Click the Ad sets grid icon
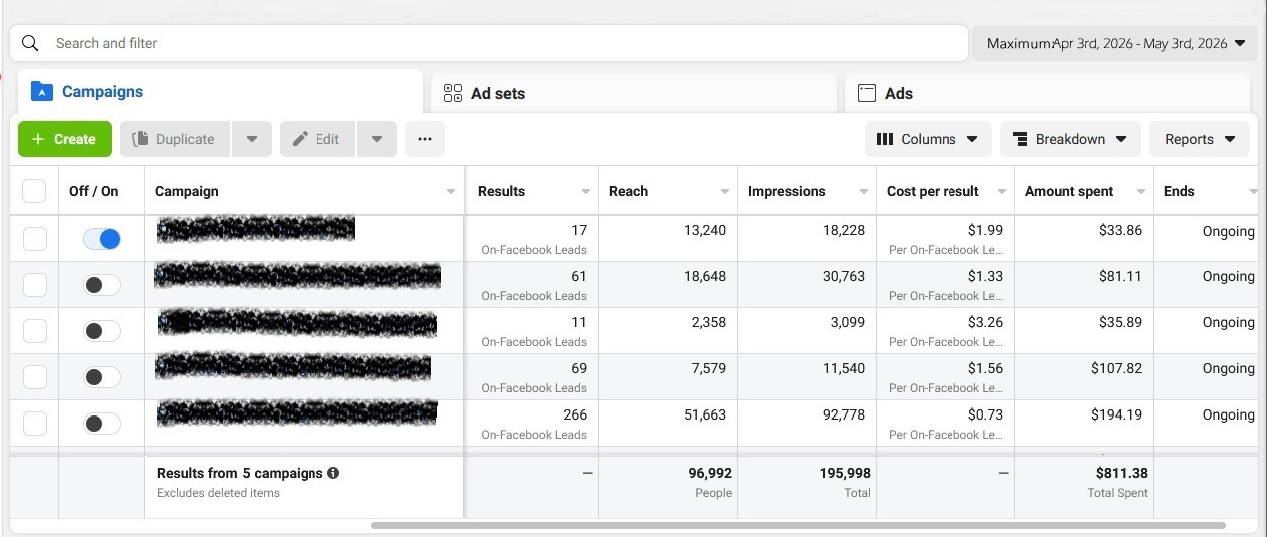This screenshot has width=1267, height=537. pyautogui.click(x=452, y=93)
